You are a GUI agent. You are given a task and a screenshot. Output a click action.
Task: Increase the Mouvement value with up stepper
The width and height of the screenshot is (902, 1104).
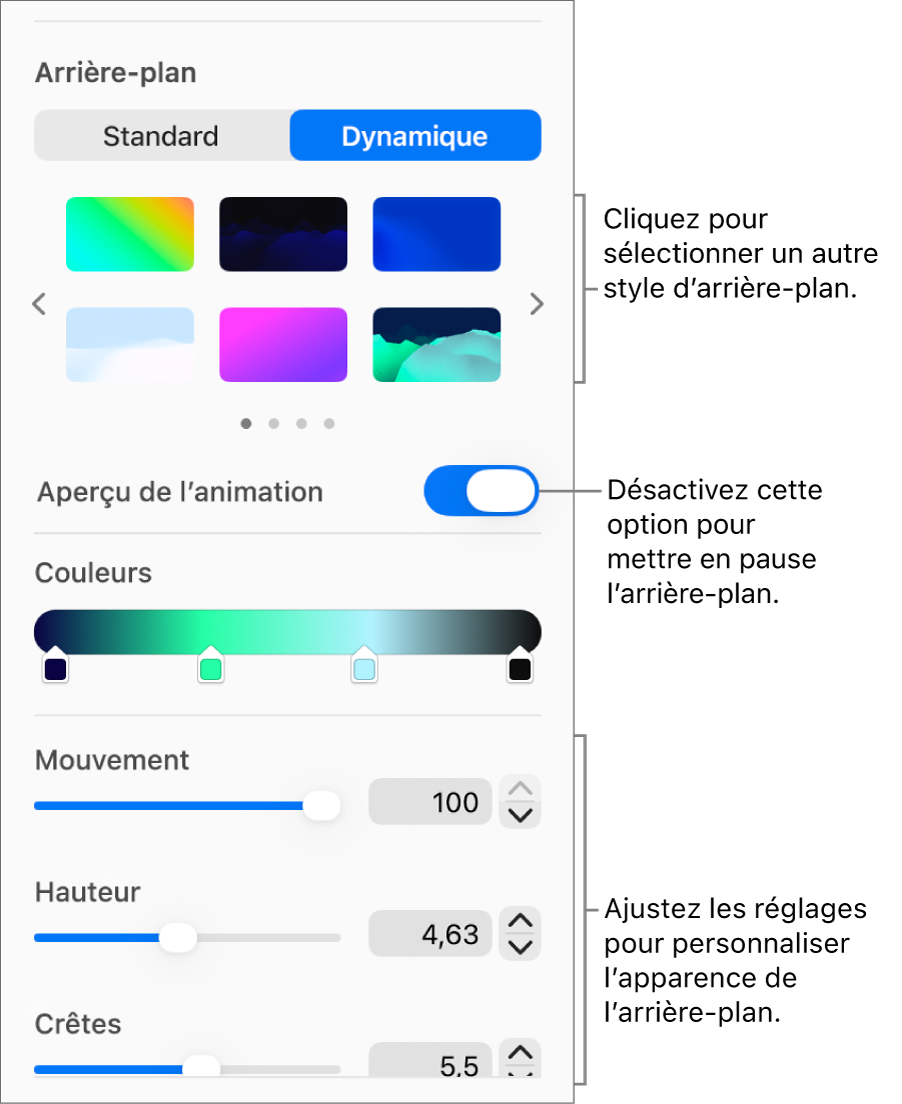tap(520, 789)
